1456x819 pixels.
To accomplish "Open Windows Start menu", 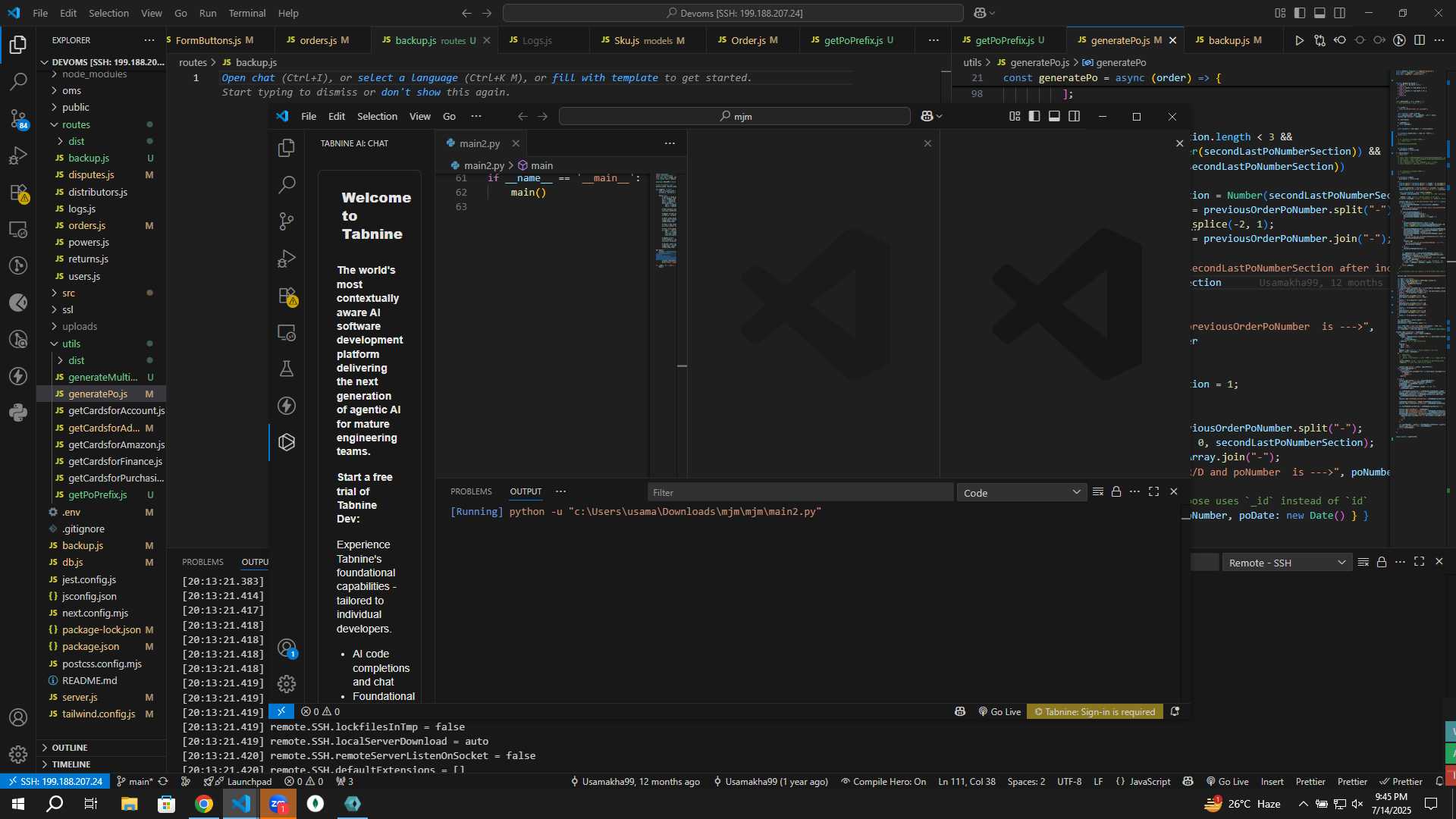I will [18, 804].
